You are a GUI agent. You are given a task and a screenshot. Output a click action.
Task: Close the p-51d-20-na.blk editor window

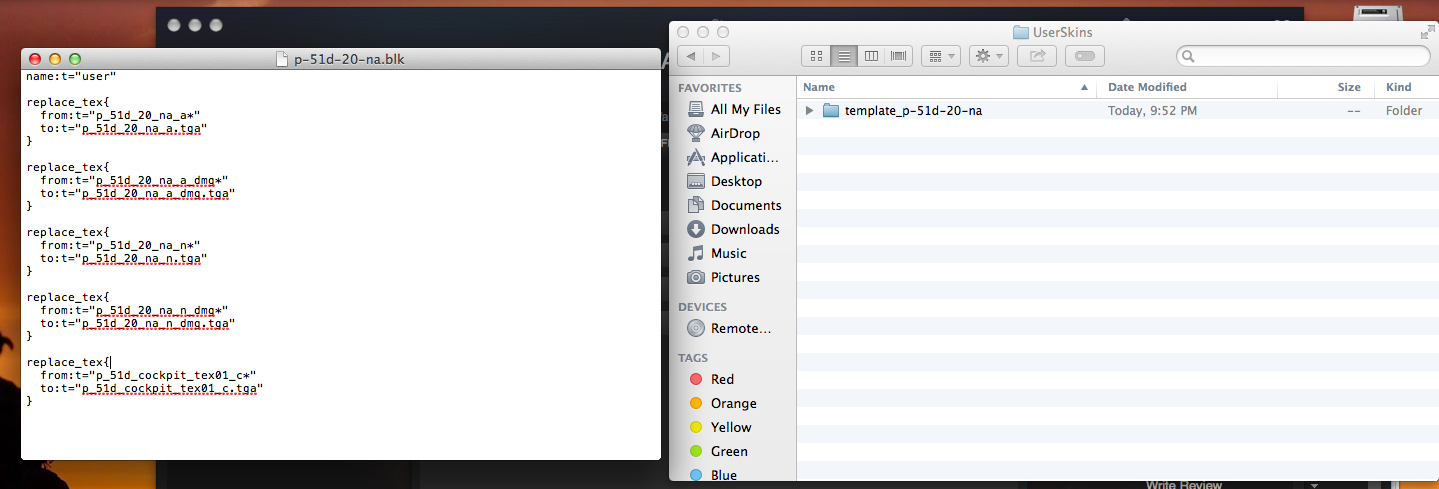click(36, 59)
